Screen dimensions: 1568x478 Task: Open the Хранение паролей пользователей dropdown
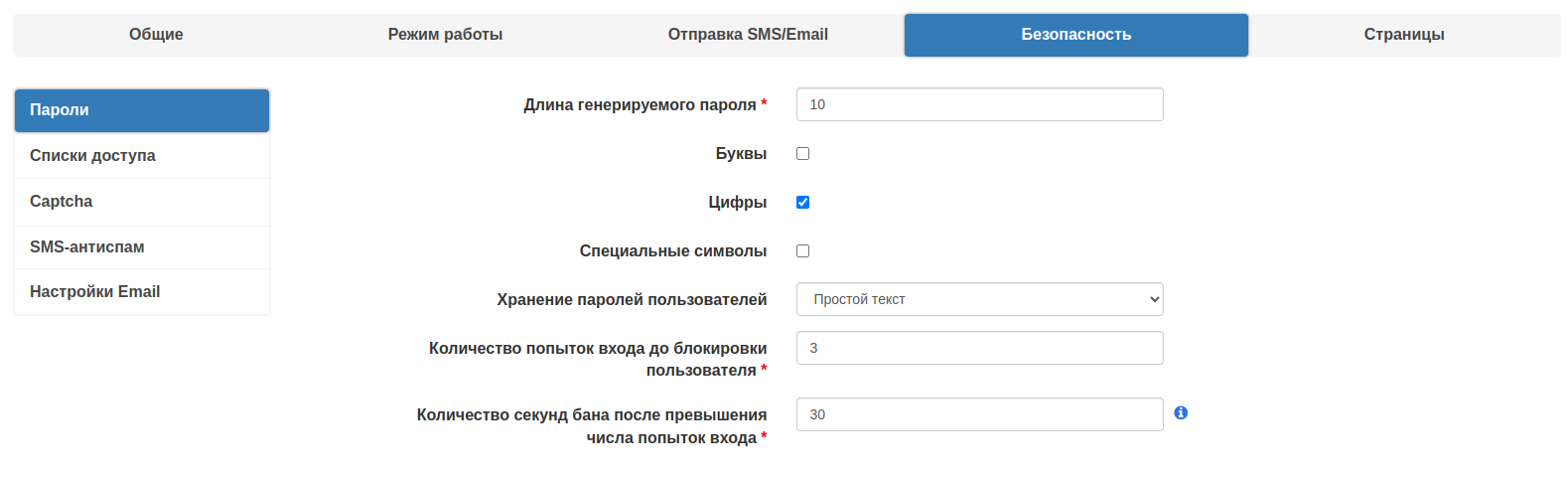click(979, 299)
